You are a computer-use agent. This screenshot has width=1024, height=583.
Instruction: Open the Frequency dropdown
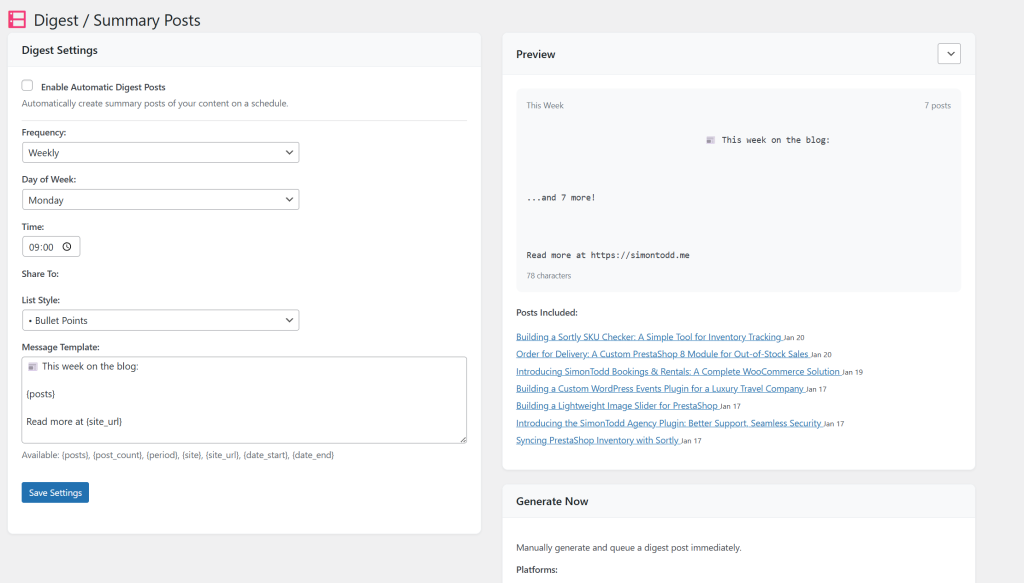coord(160,153)
